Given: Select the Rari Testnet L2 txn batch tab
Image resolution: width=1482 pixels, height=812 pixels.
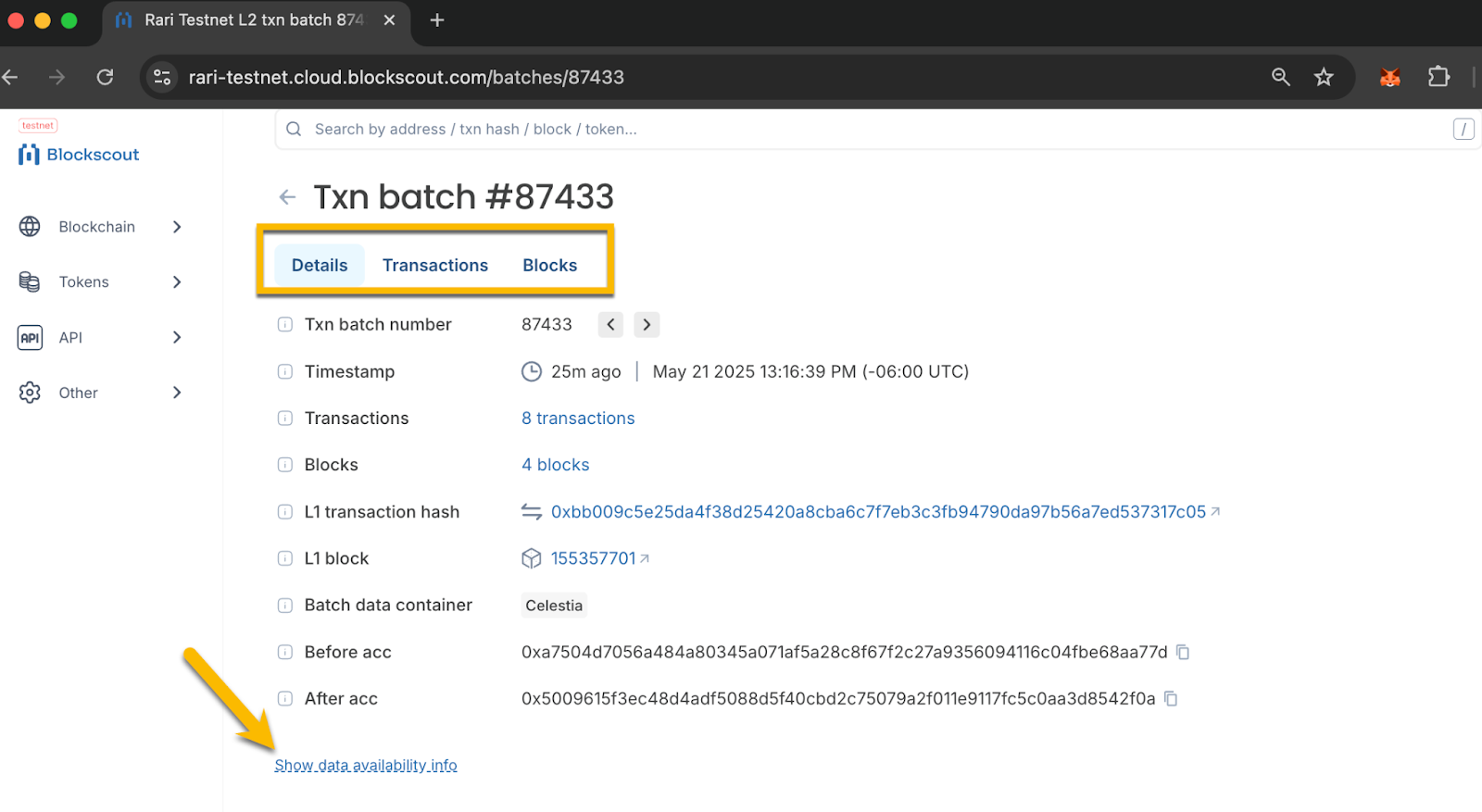Looking at the screenshot, I should pyautogui.click(x=255, y=20).
